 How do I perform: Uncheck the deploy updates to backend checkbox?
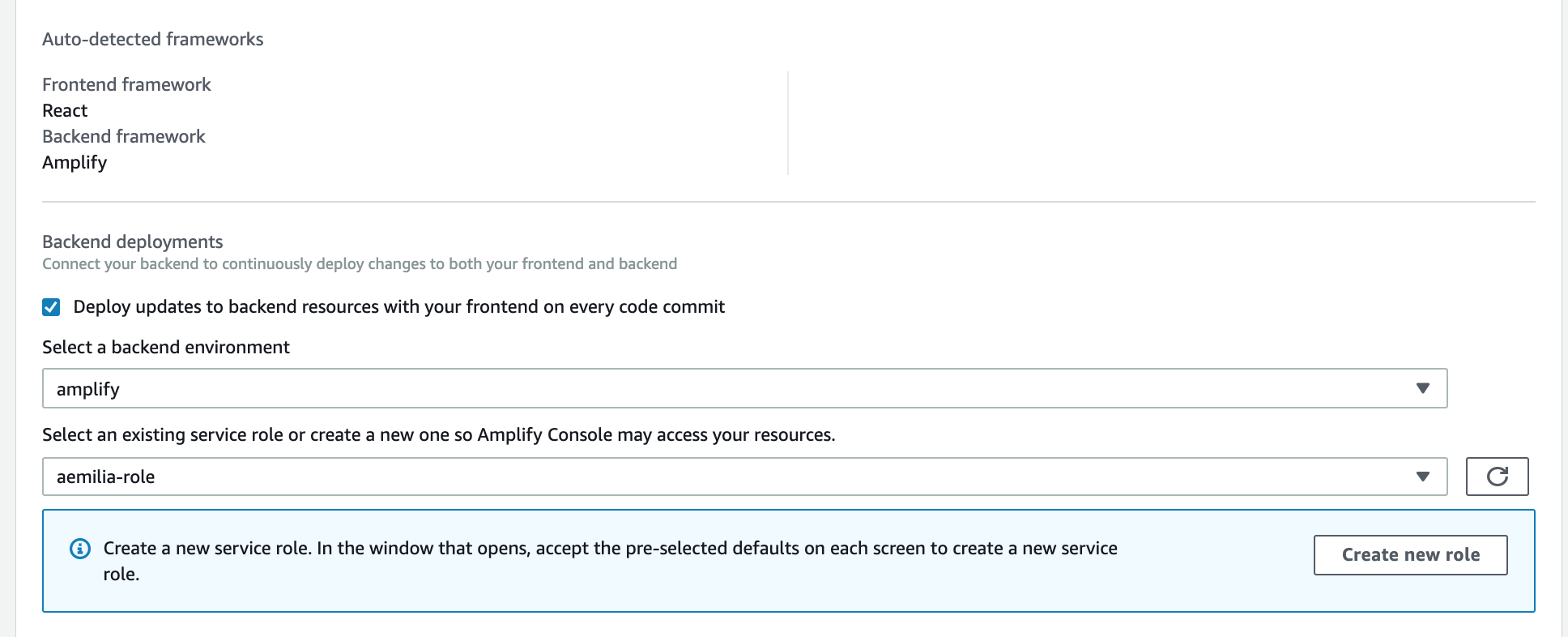point(51,307)
